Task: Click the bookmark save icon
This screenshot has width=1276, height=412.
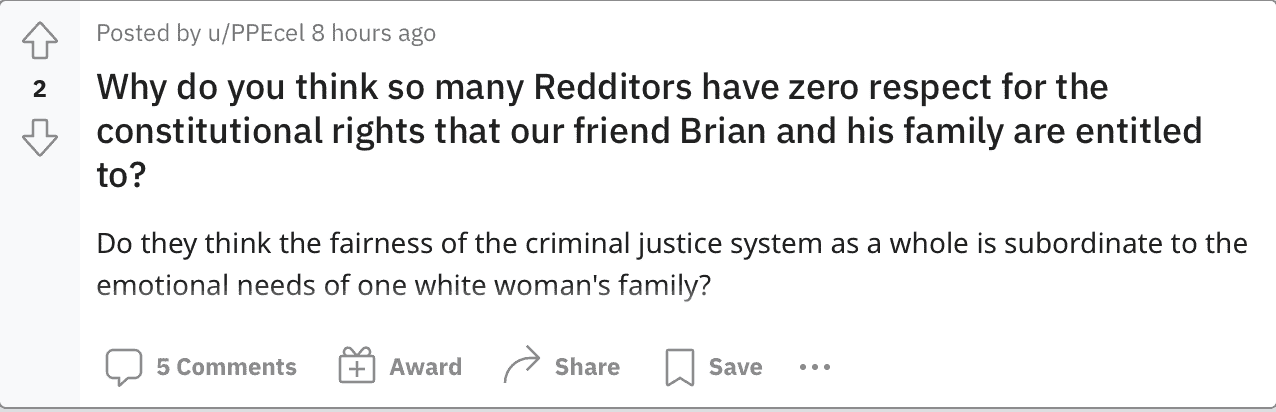Action: [x=679, y=368]
